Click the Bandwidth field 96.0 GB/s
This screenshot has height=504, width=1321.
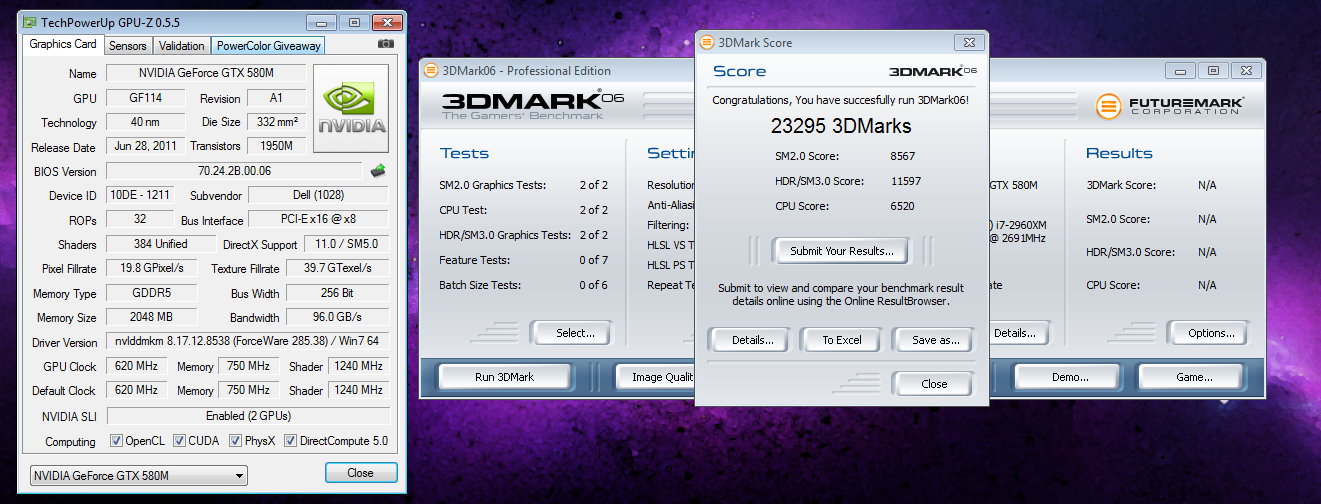click(x=338, y=317)
